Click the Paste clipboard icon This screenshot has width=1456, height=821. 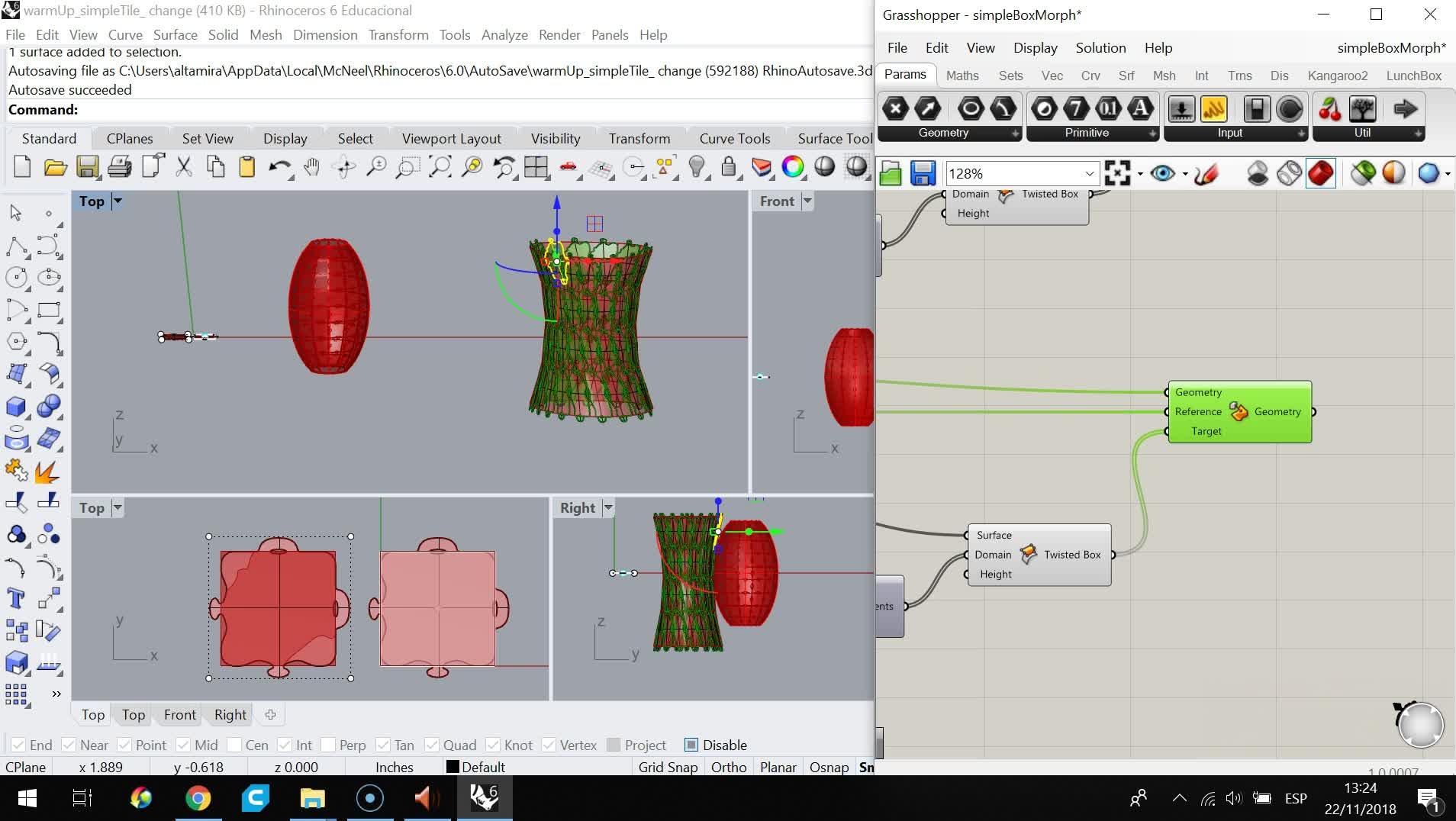(246, 167)
